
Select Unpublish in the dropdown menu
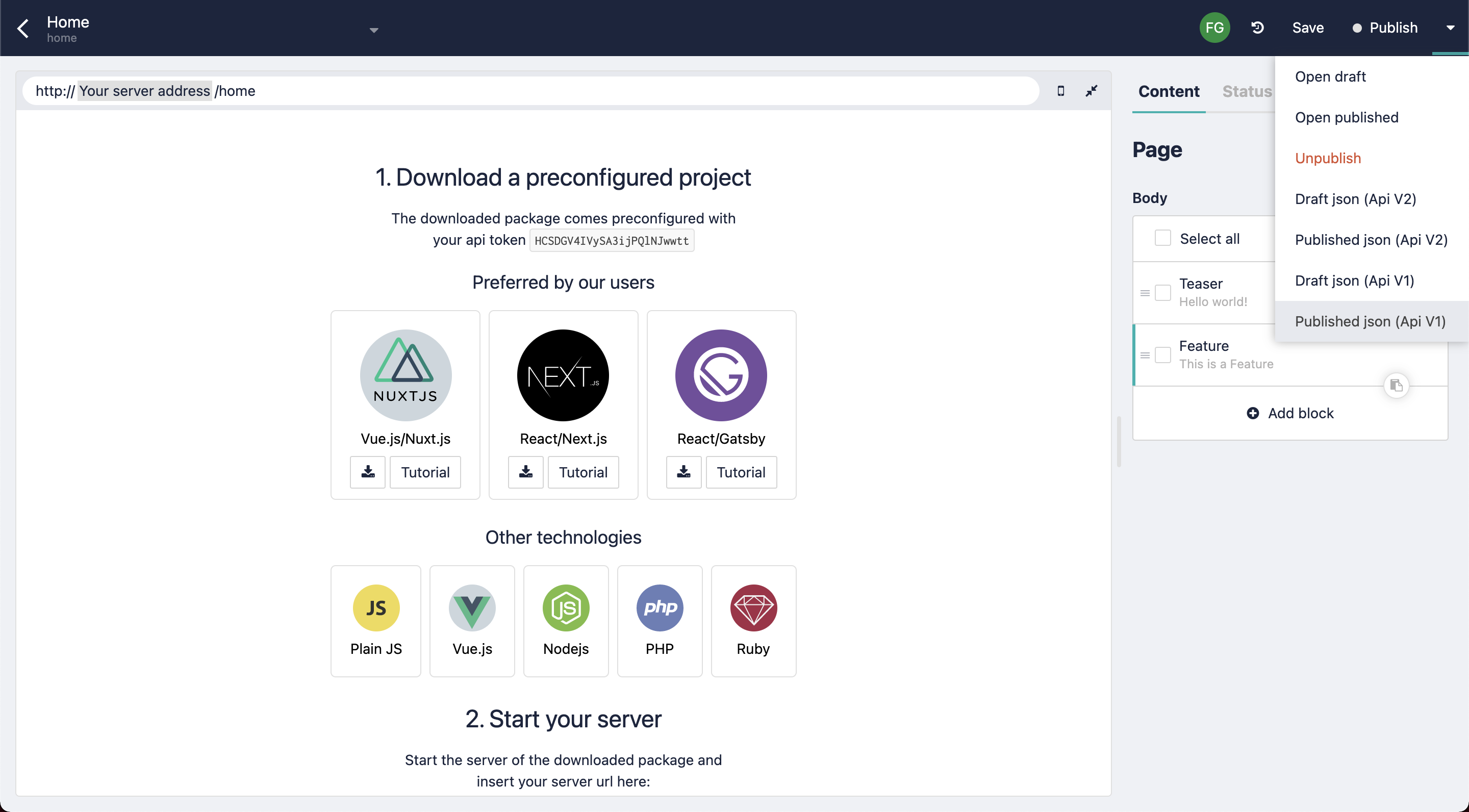pos(1372,158)
